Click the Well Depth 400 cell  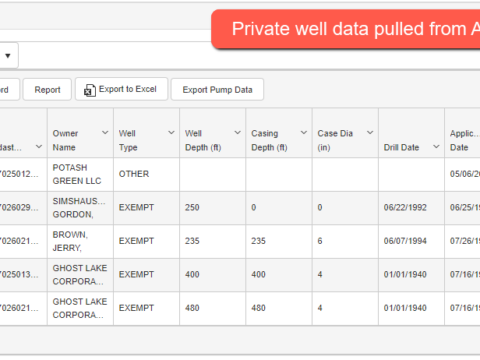213,275
